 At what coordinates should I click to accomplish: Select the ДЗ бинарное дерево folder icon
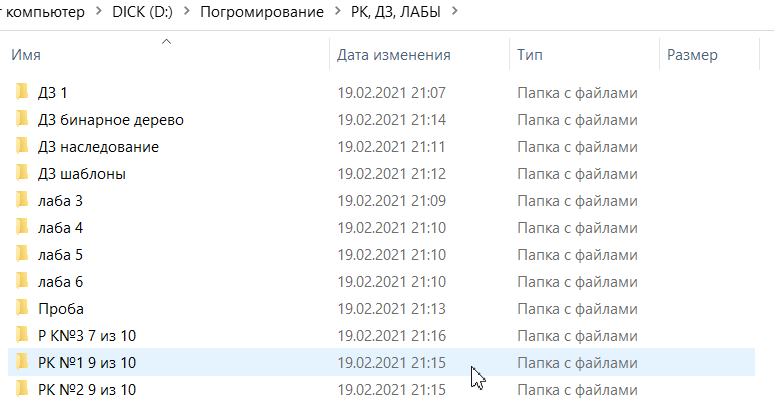[x=21, y=120]
